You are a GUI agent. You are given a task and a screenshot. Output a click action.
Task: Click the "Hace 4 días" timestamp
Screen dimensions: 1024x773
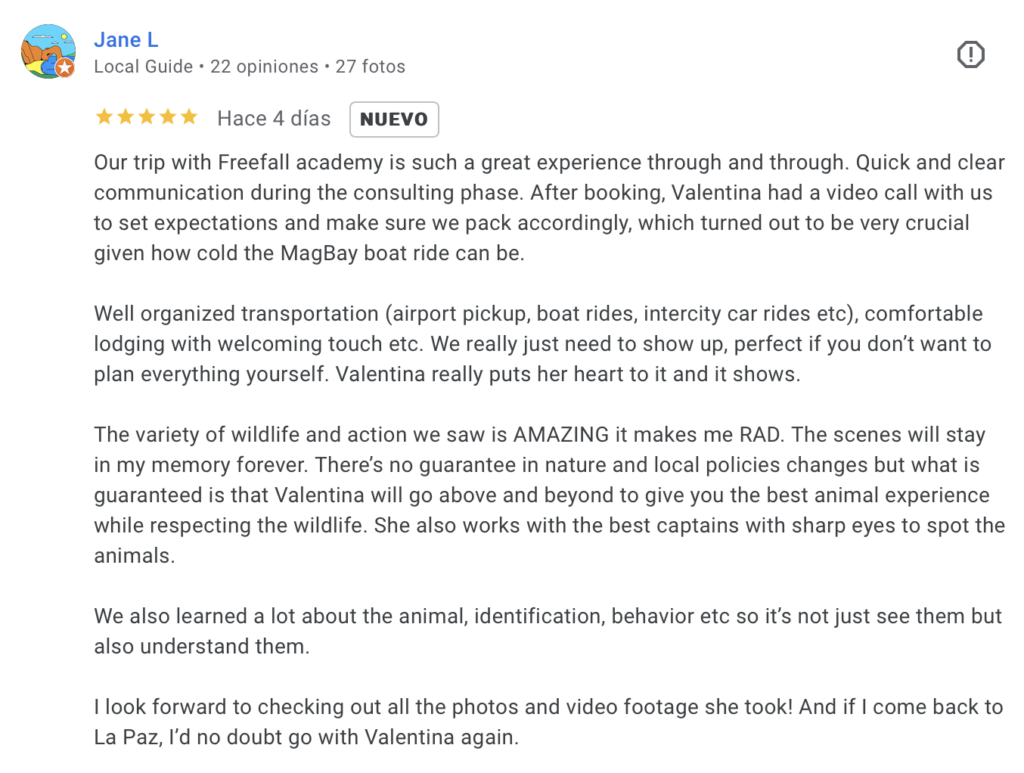coord(274,119)
